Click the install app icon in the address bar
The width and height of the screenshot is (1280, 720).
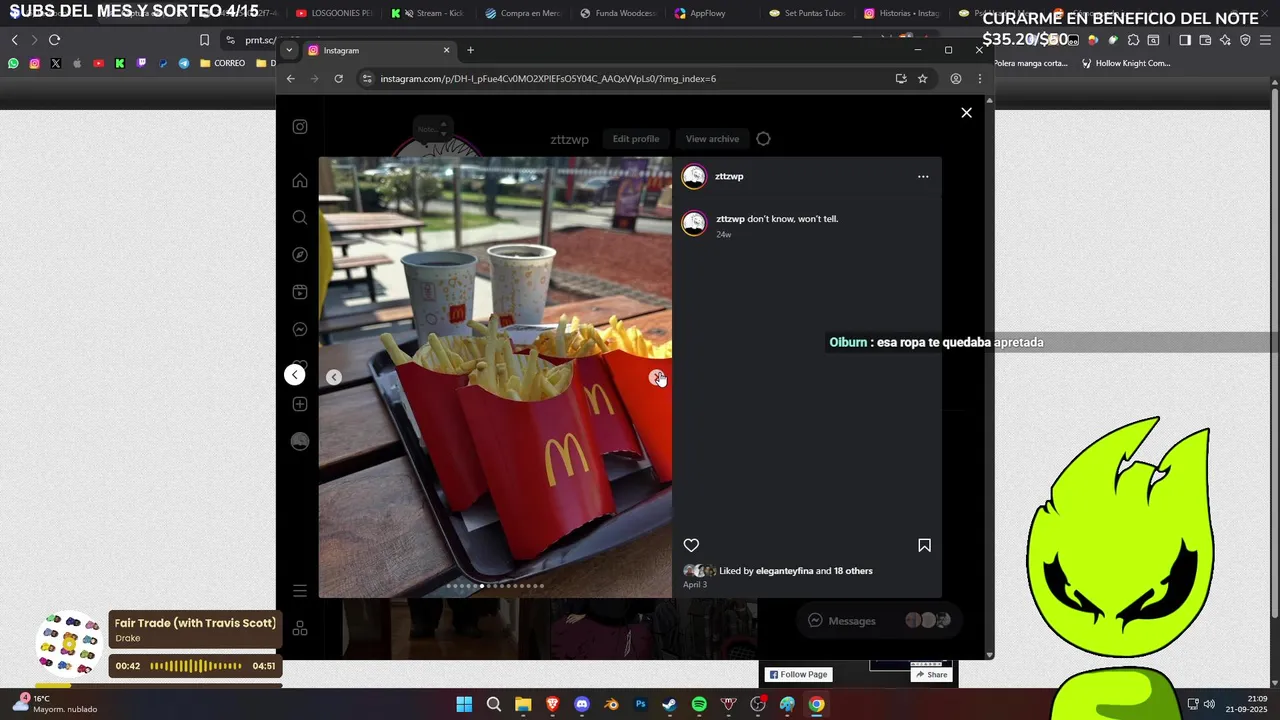[901, 79]
